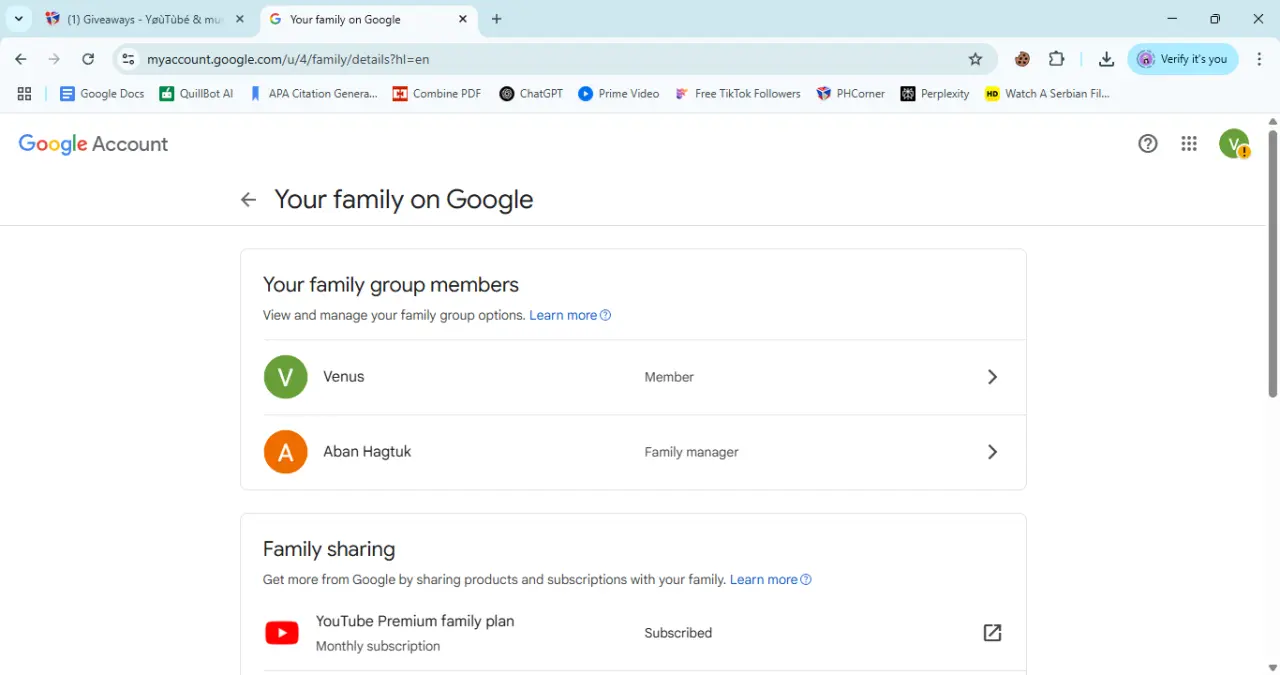Click the browser forward arrow
The width and height of the screenshot is (1280, 675).
(54, 59)
